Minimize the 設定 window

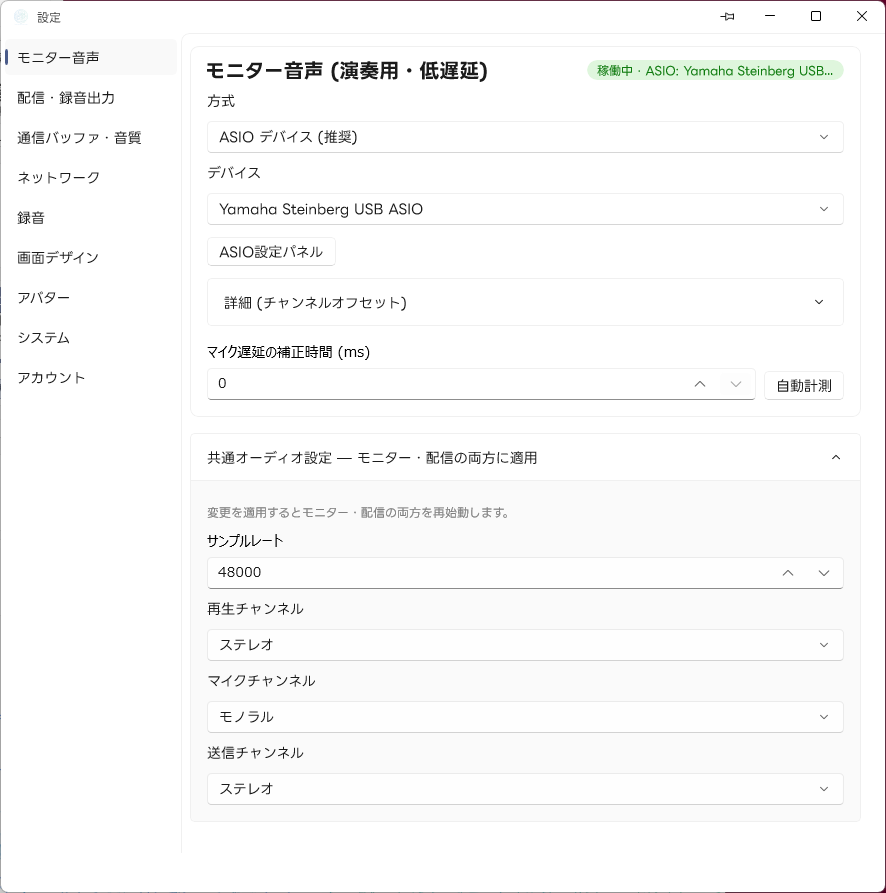point(770,17)
